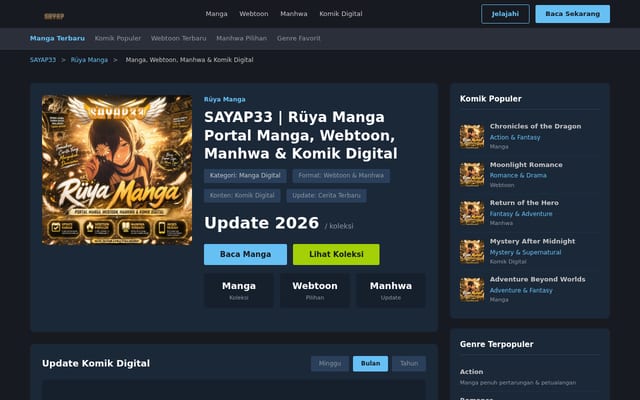Follow the SAYAP33 breadcrumb link

click(43, 60)
